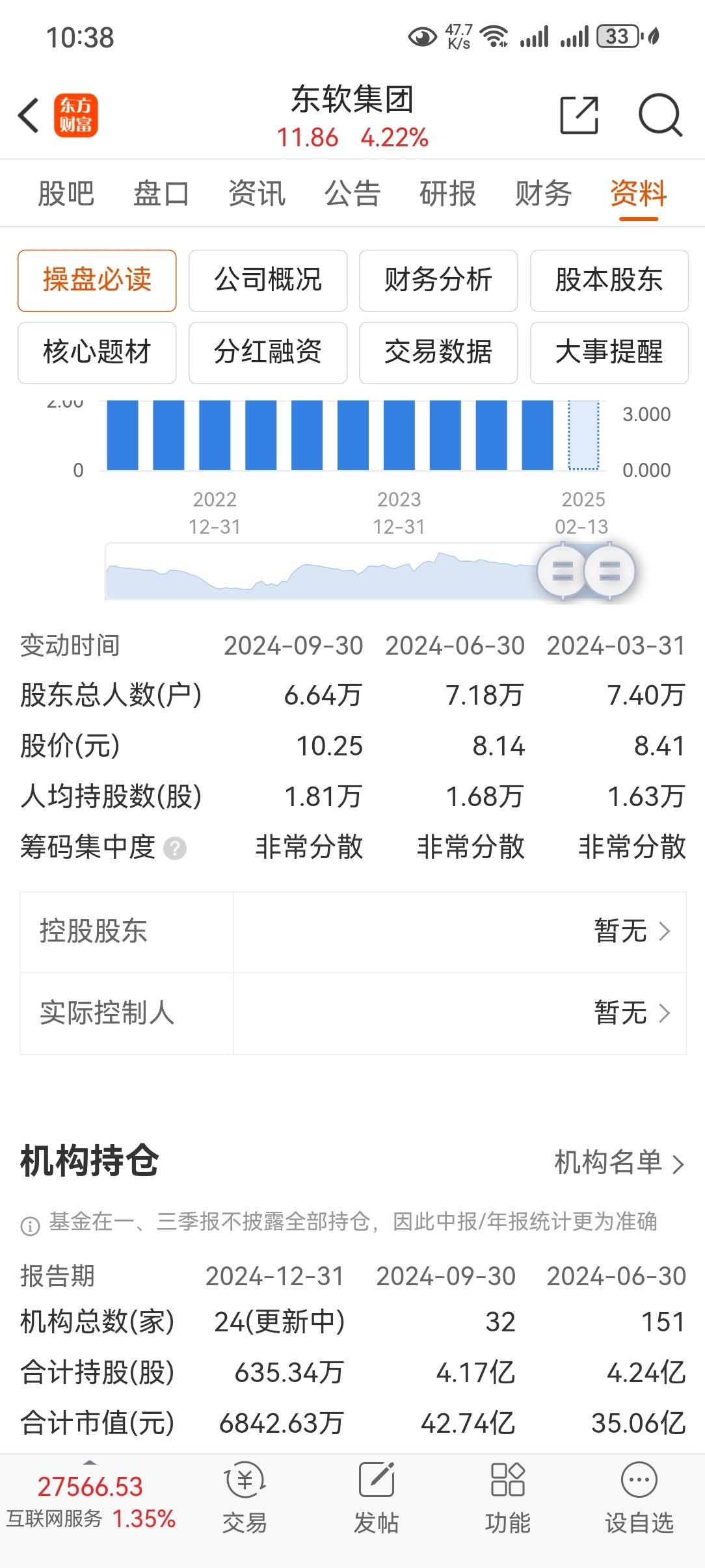Screen dimensions: 705x1568
Task: Expand the index ticker 27566.53 panel
Action: (x=90, y=1487)
